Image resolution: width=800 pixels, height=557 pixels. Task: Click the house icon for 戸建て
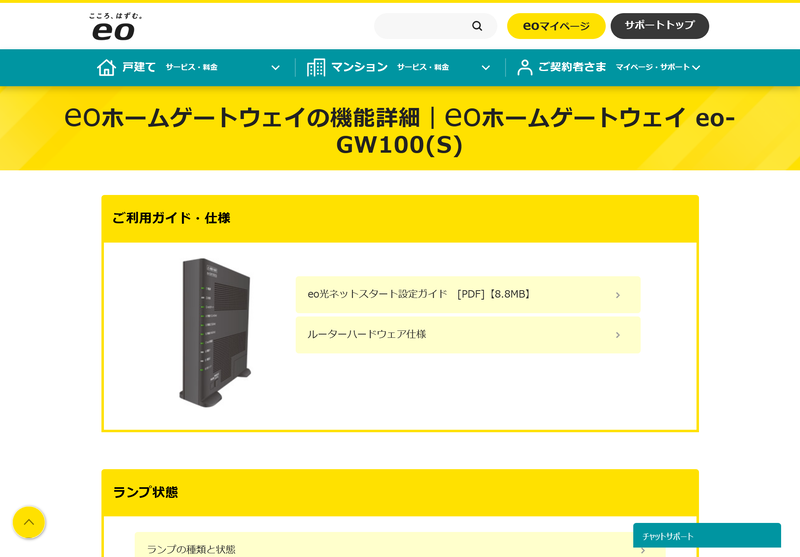[106, 67]
